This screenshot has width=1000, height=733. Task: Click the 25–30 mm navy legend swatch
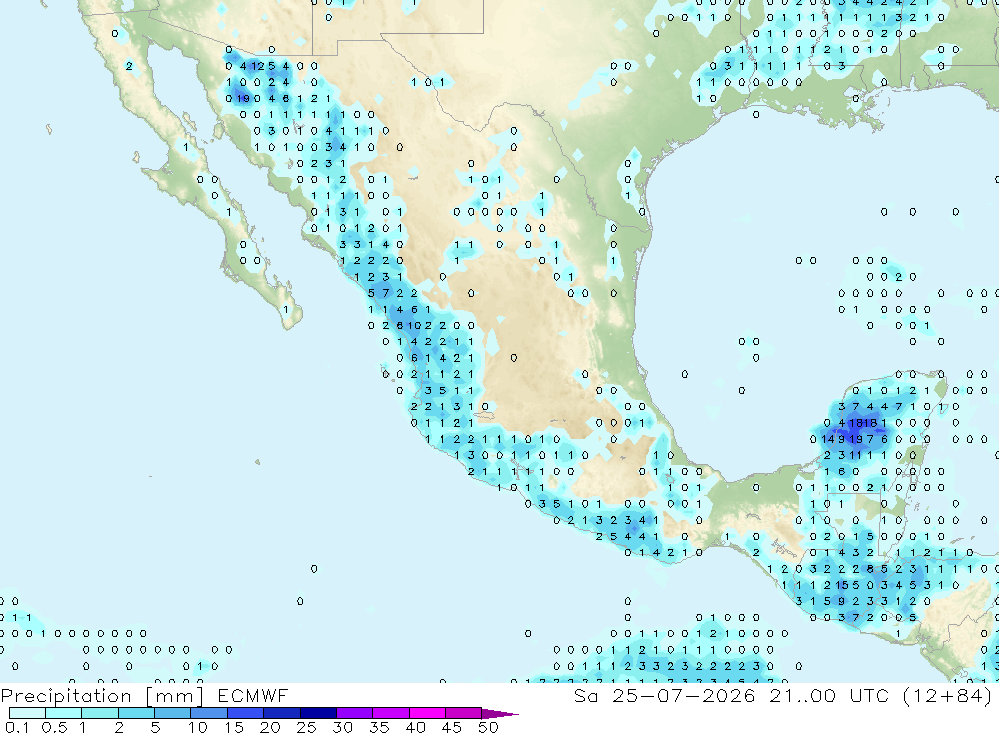pos(318,713)
